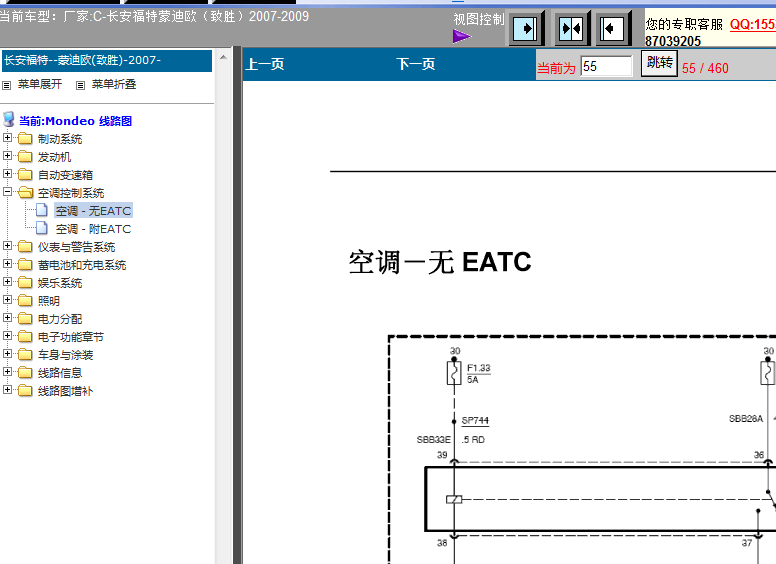
Task: Click the sidebar scrollbar up arrow
Action: [224, 57]
